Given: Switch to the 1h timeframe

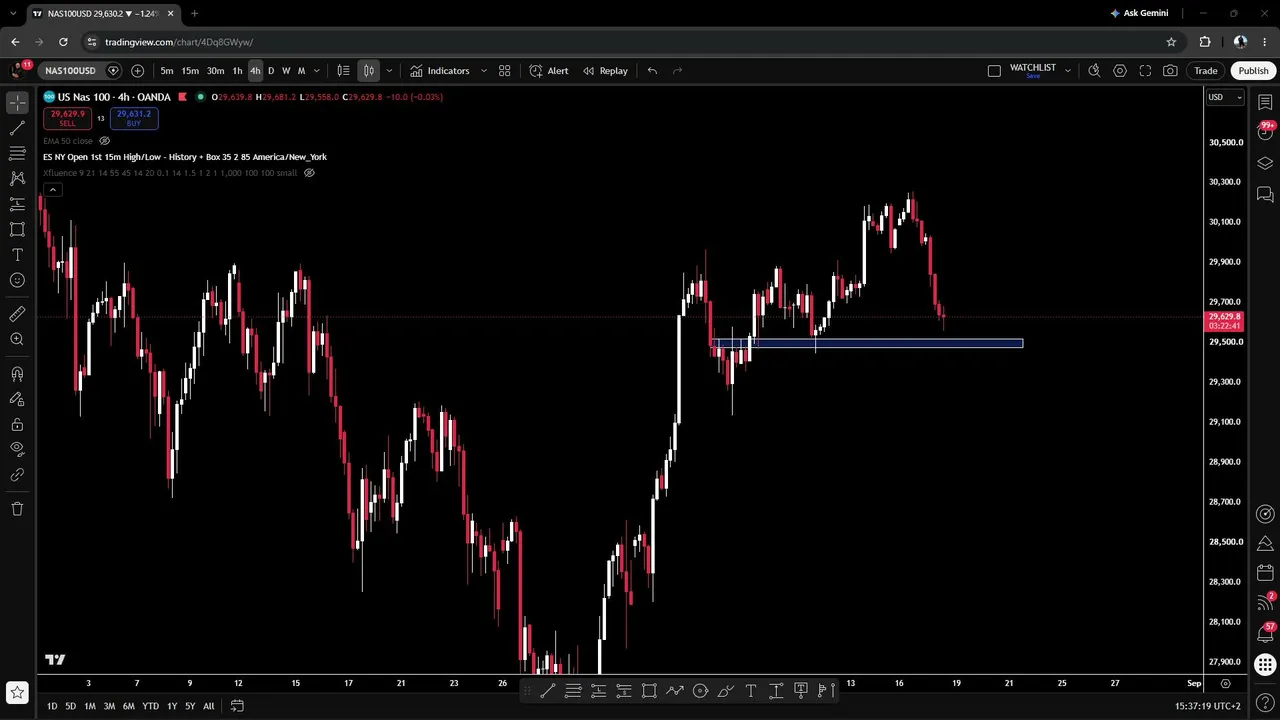Looking at the screenshot, I should click(x=237, y=71).
